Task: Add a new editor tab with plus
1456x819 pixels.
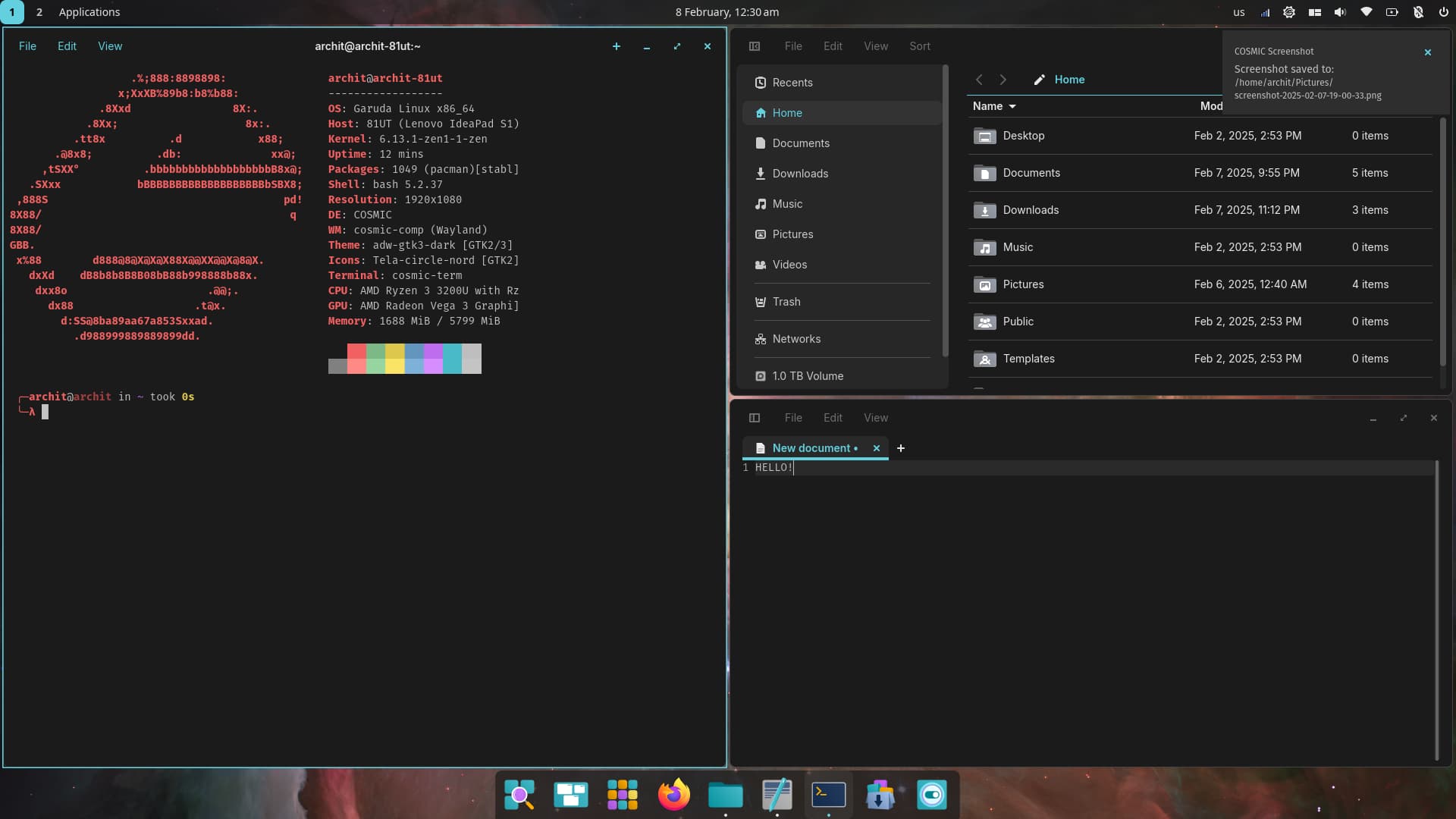Action: tap(901, 448)
